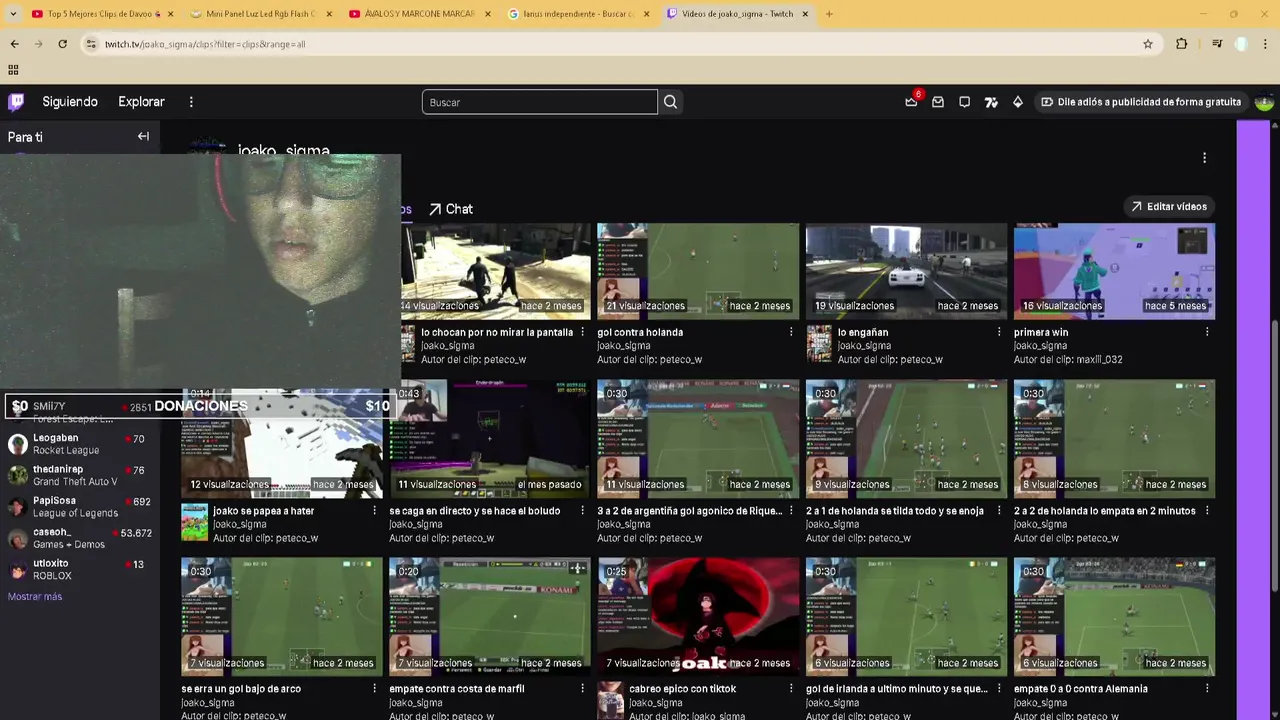1280x720 pixels.
Task: Close the 'Vídeos de joako_sigma' Twitch tab
Action: (x=805, y=14)
